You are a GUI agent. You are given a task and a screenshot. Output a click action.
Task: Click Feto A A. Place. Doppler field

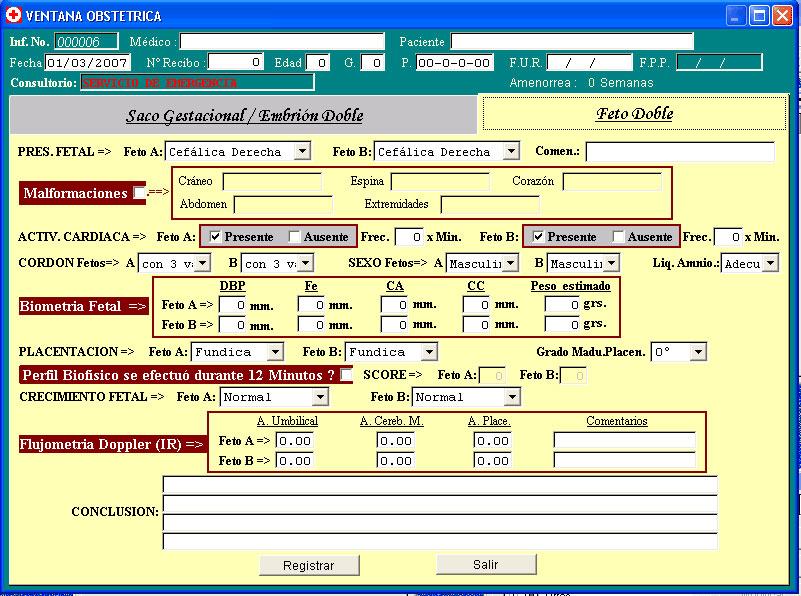(492, 441)
